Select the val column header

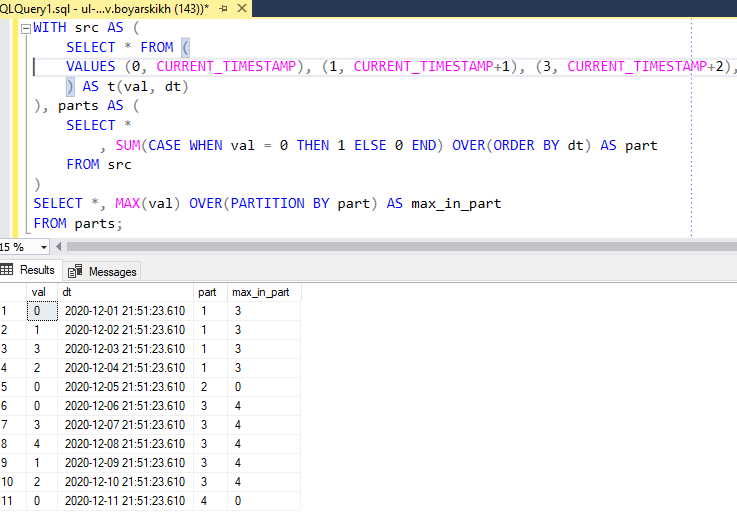[x=39, y=292]
